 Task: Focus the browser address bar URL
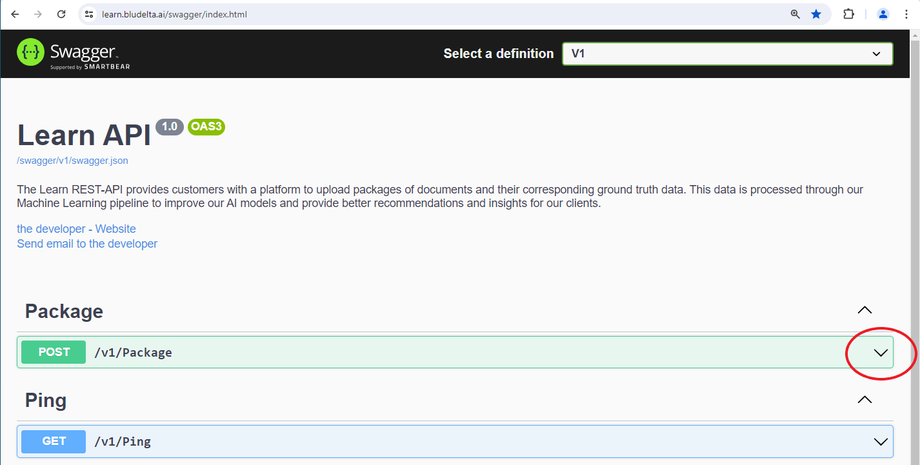(400, 14)
